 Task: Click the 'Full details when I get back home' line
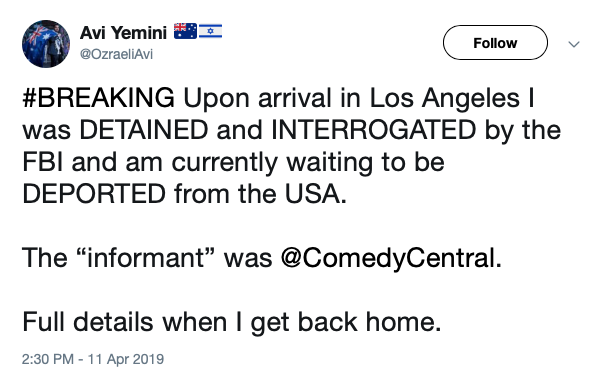click(232, 322)
